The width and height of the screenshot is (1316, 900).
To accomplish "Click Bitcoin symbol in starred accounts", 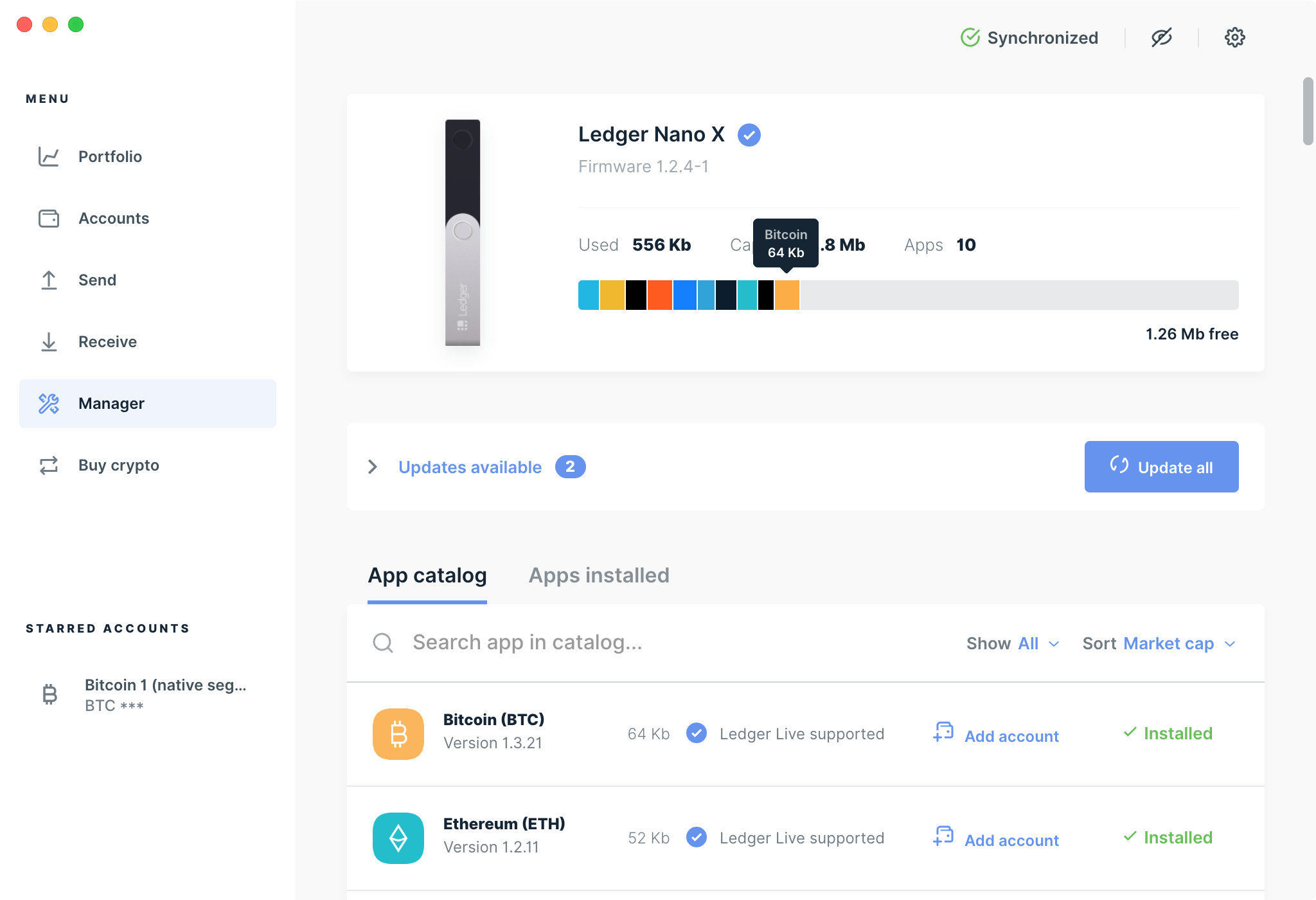I will tap(50, 694).
